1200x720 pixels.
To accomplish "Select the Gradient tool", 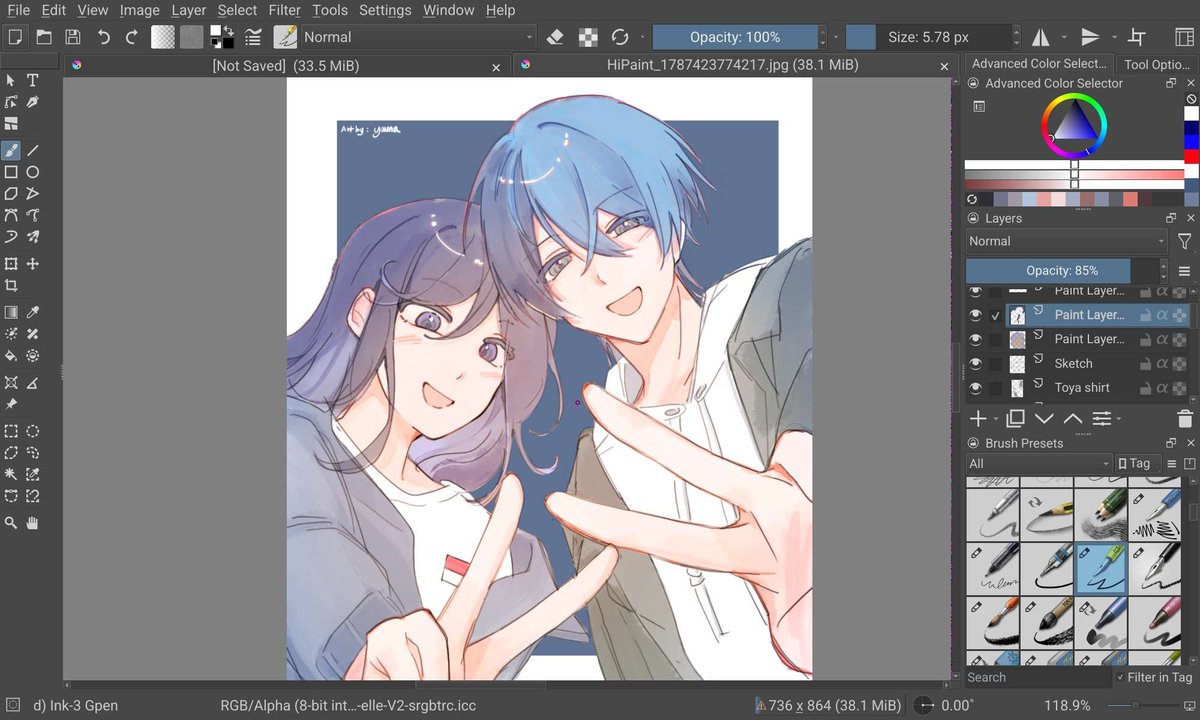I will point(11,312).
